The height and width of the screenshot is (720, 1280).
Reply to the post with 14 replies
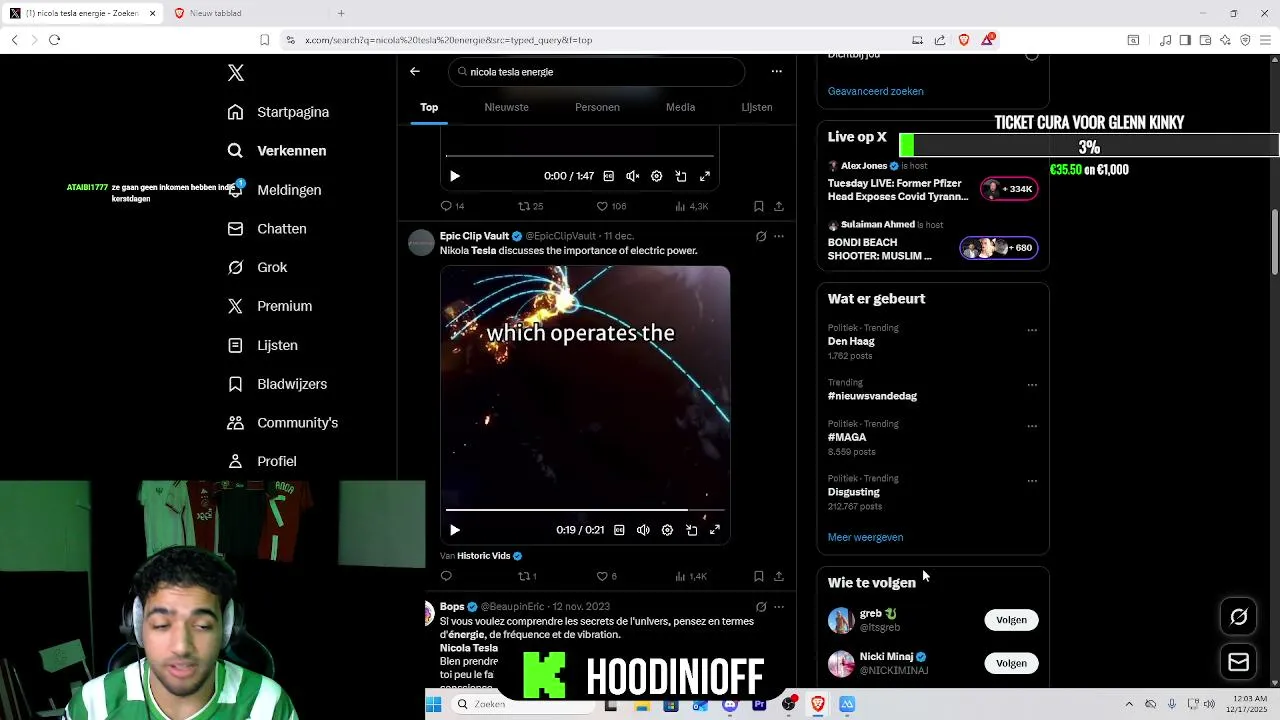click(x=452, y=206)
